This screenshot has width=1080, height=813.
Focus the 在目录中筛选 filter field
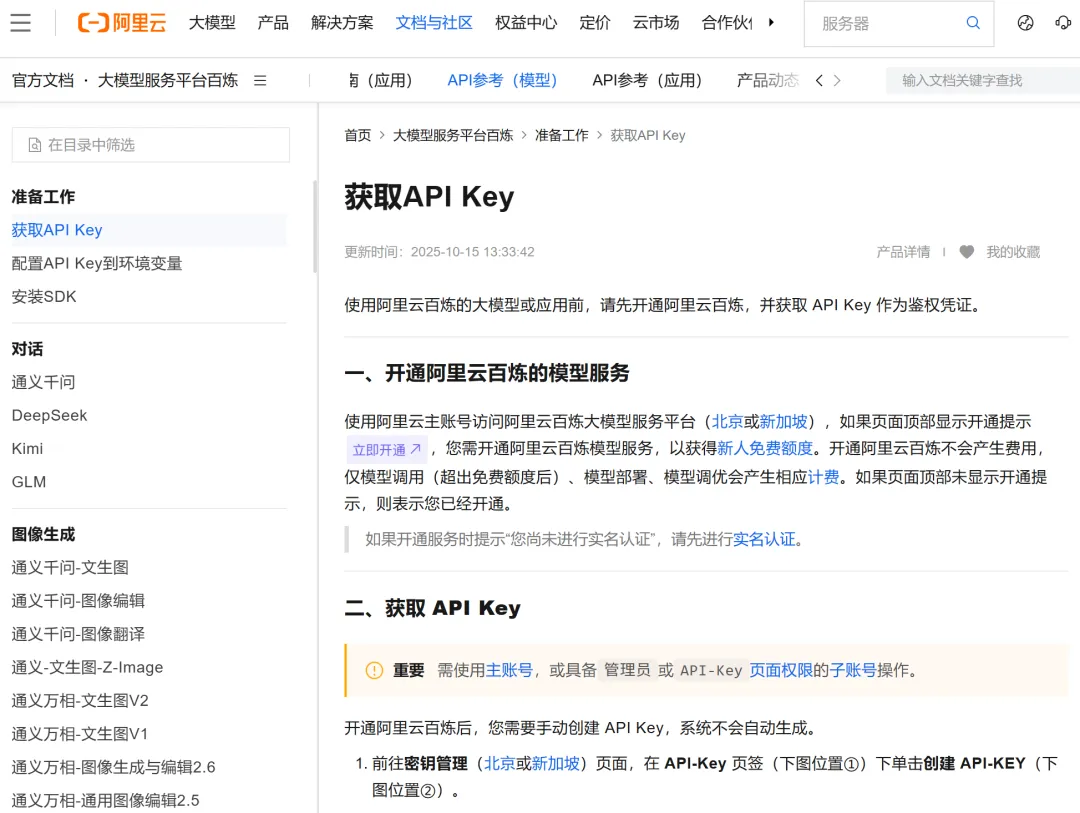(151, 145)
